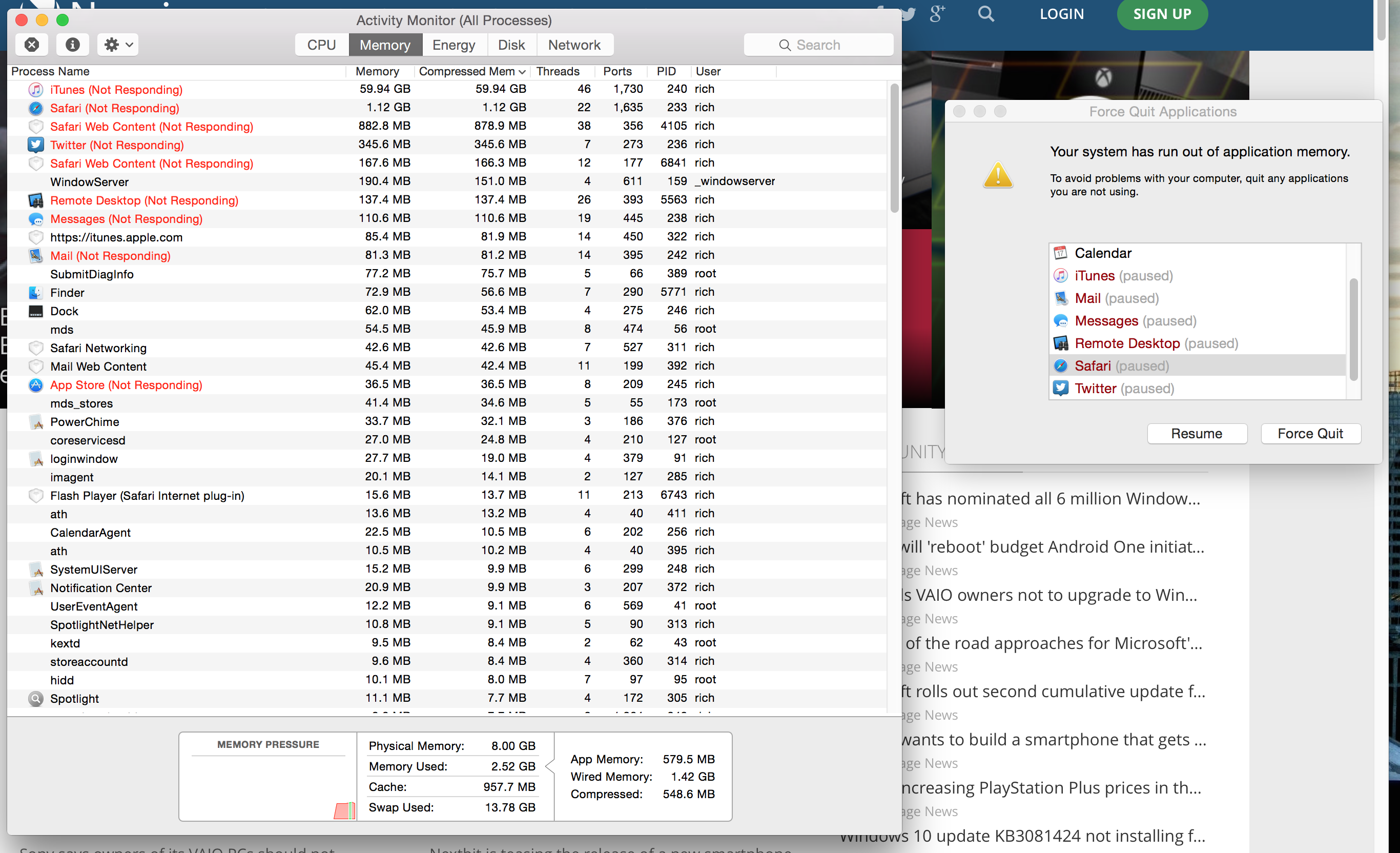Click the Mail stamp icon in process list
The width and height of the screenshot is (1400, 853).
point(36,255)
